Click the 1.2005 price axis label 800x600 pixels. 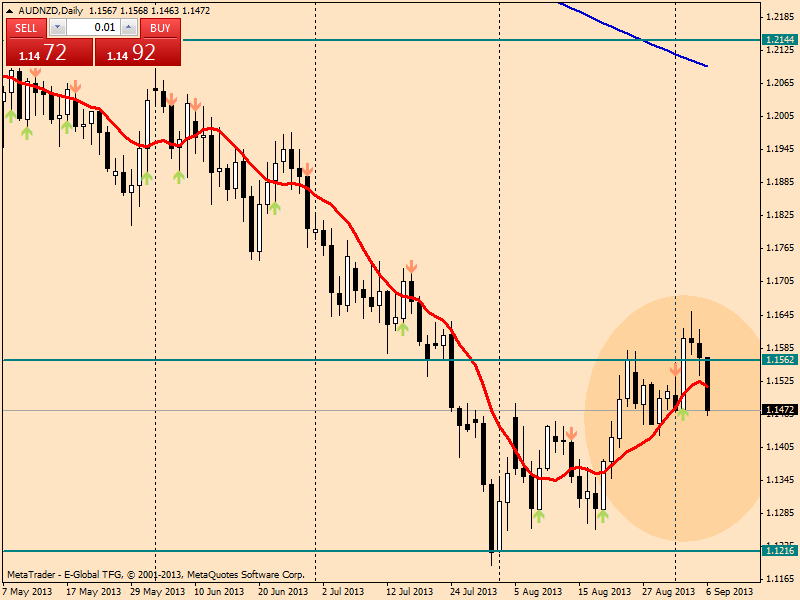(x=780, y=116)
